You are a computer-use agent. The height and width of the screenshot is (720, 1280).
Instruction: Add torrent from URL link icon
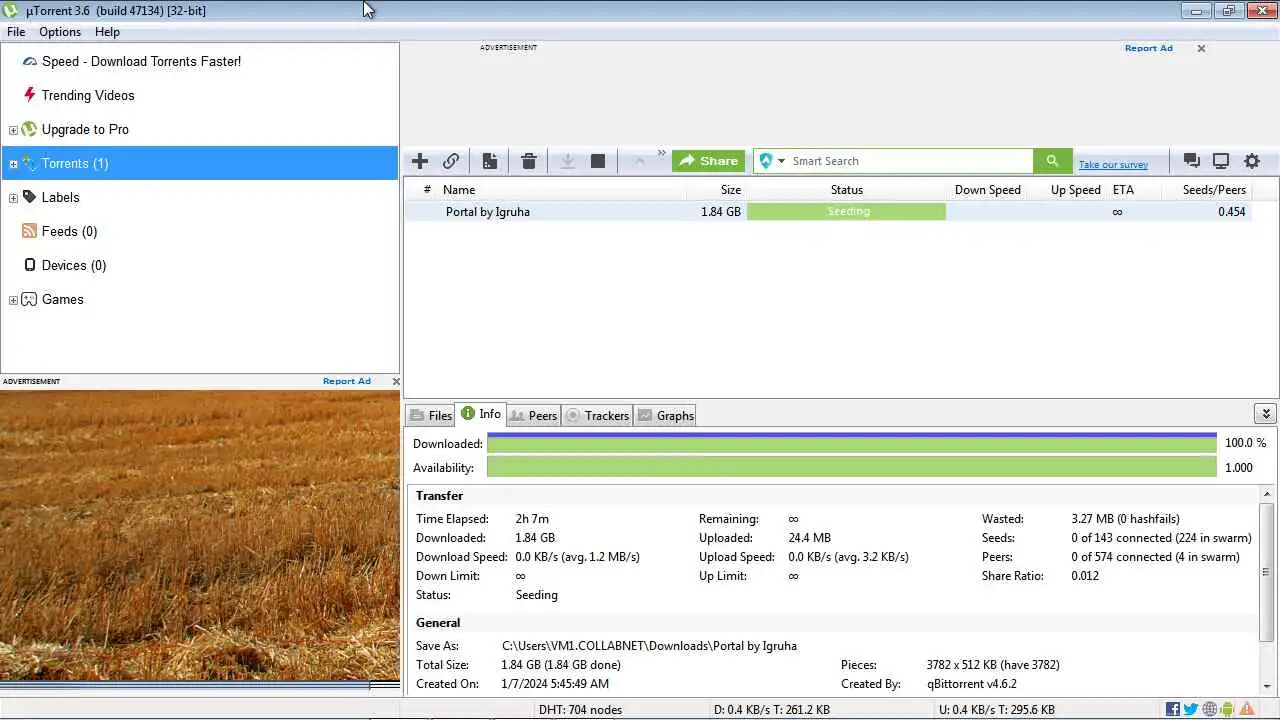tap(451, 161)
